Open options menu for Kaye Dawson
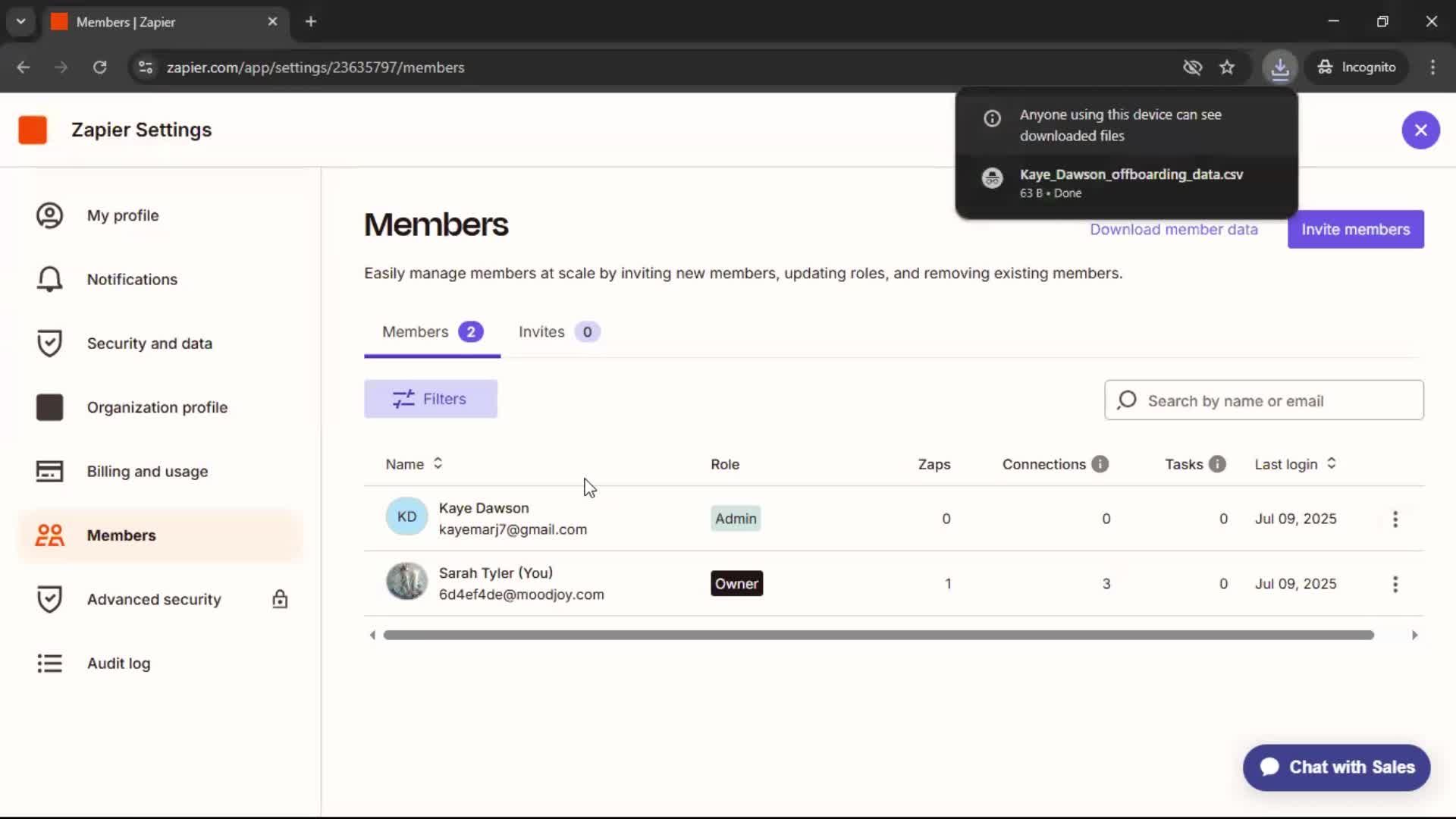Image resolution: width=1456 pixels, height=819 pixels. [x=1395, y=519]
